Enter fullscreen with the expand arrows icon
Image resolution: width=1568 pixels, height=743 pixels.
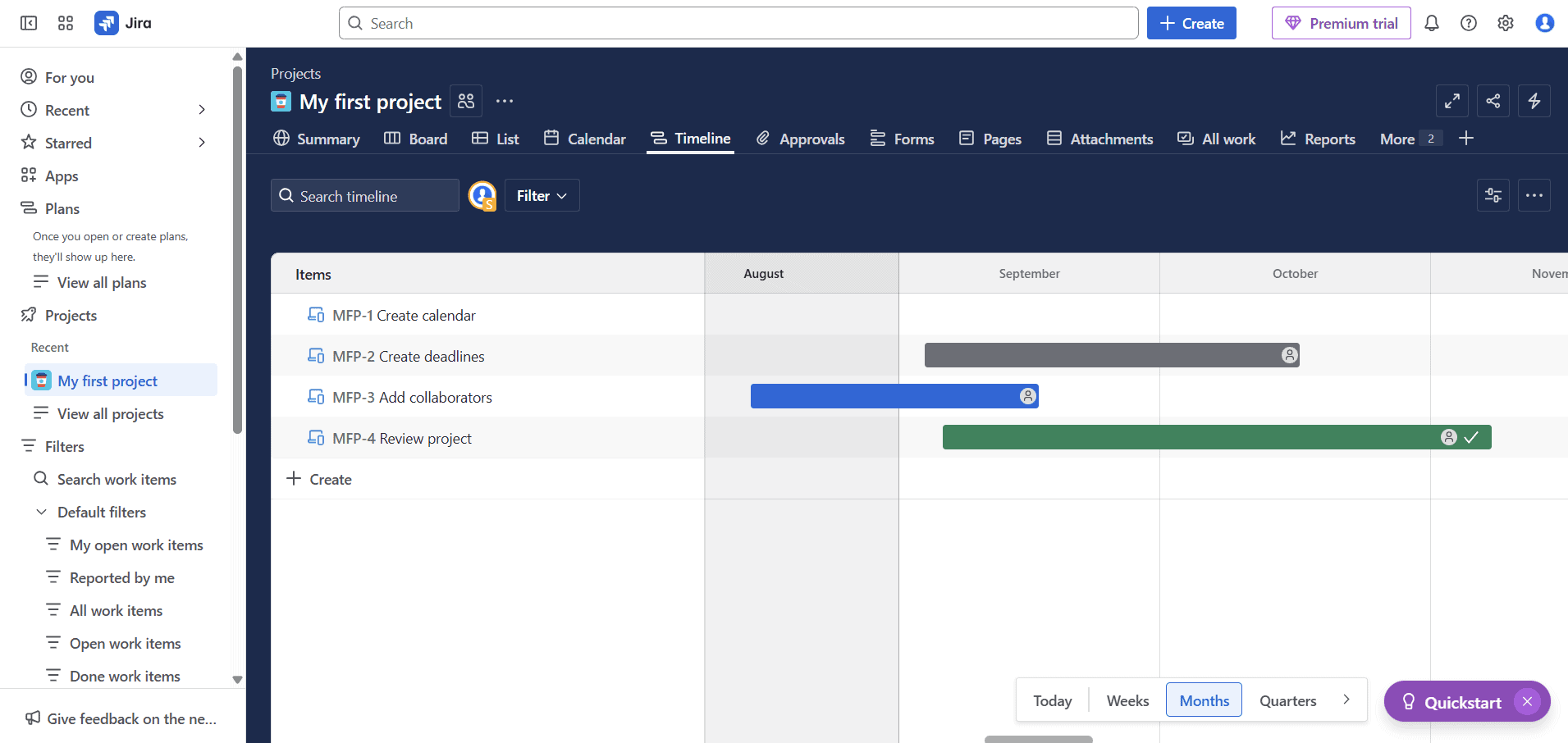coord(1452,101)
